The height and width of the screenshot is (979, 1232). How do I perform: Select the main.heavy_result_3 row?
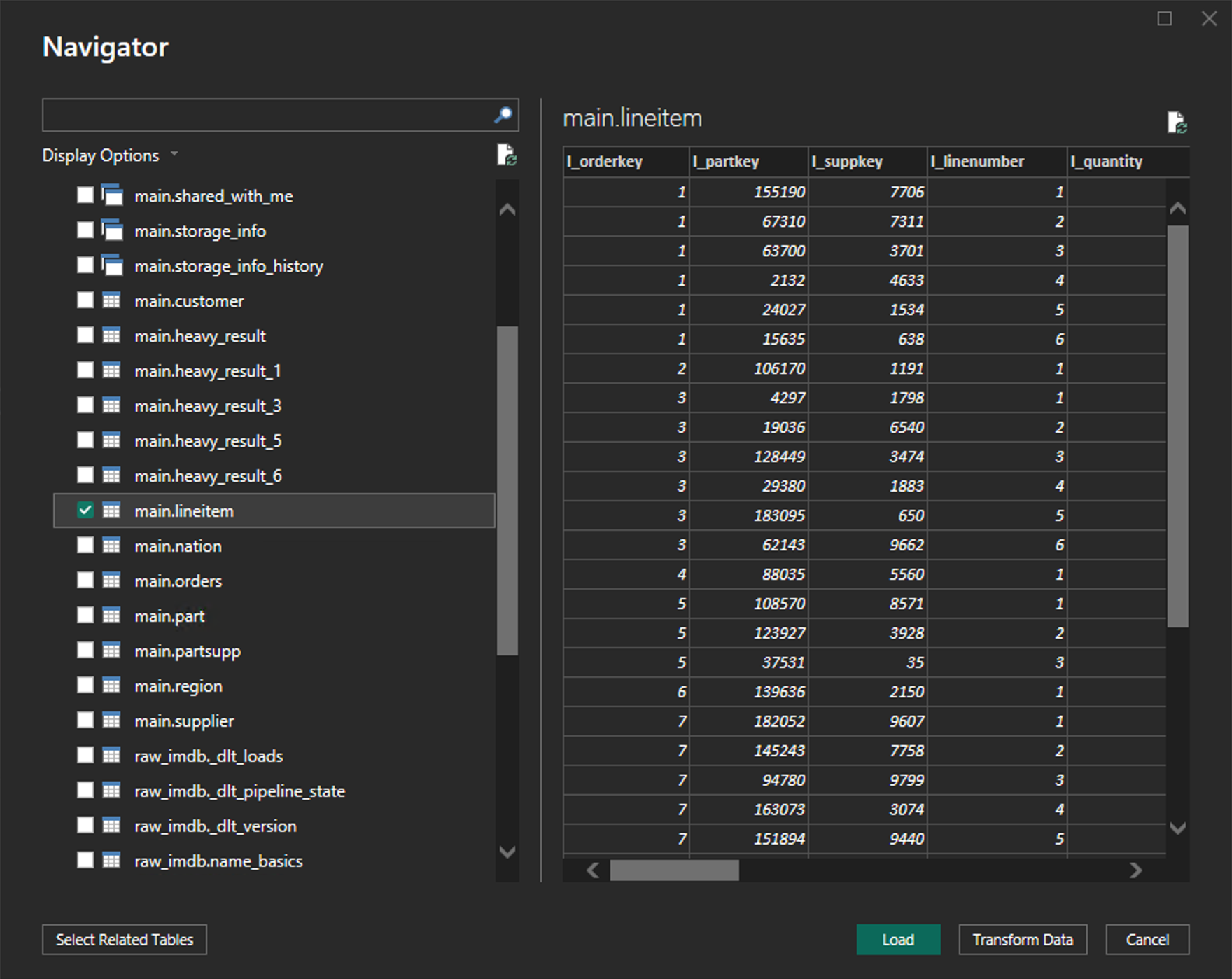point(274,405)
